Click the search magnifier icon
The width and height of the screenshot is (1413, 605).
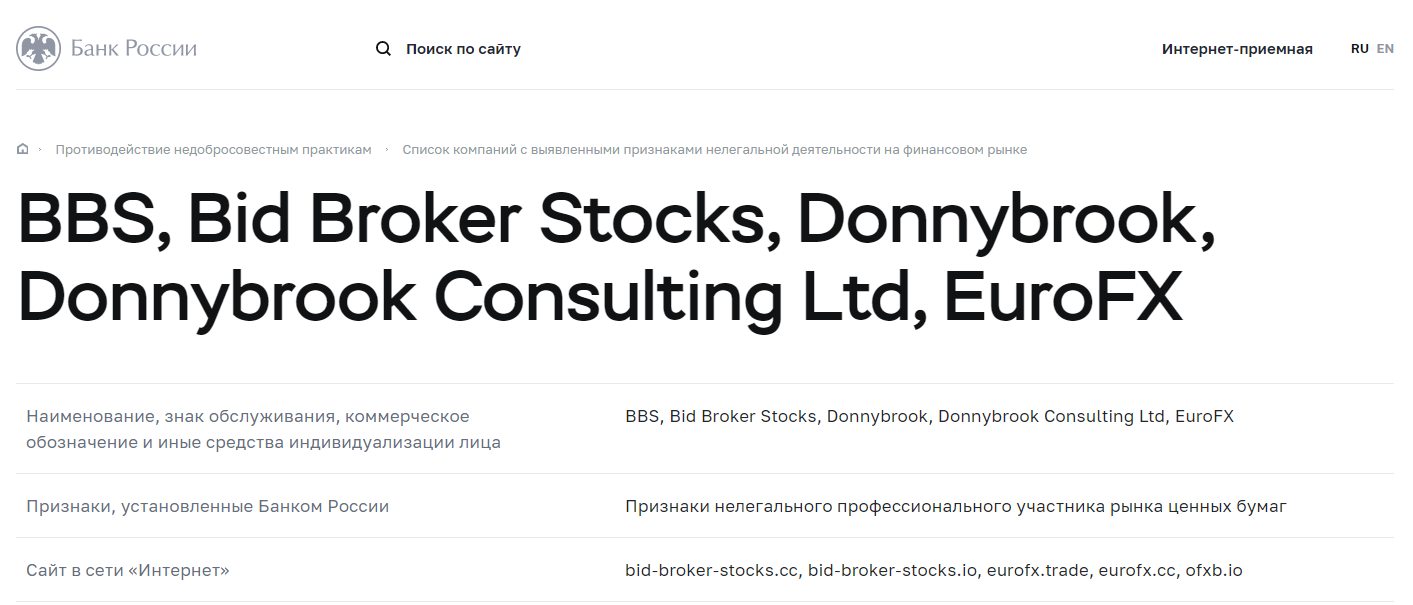[383, 48]
